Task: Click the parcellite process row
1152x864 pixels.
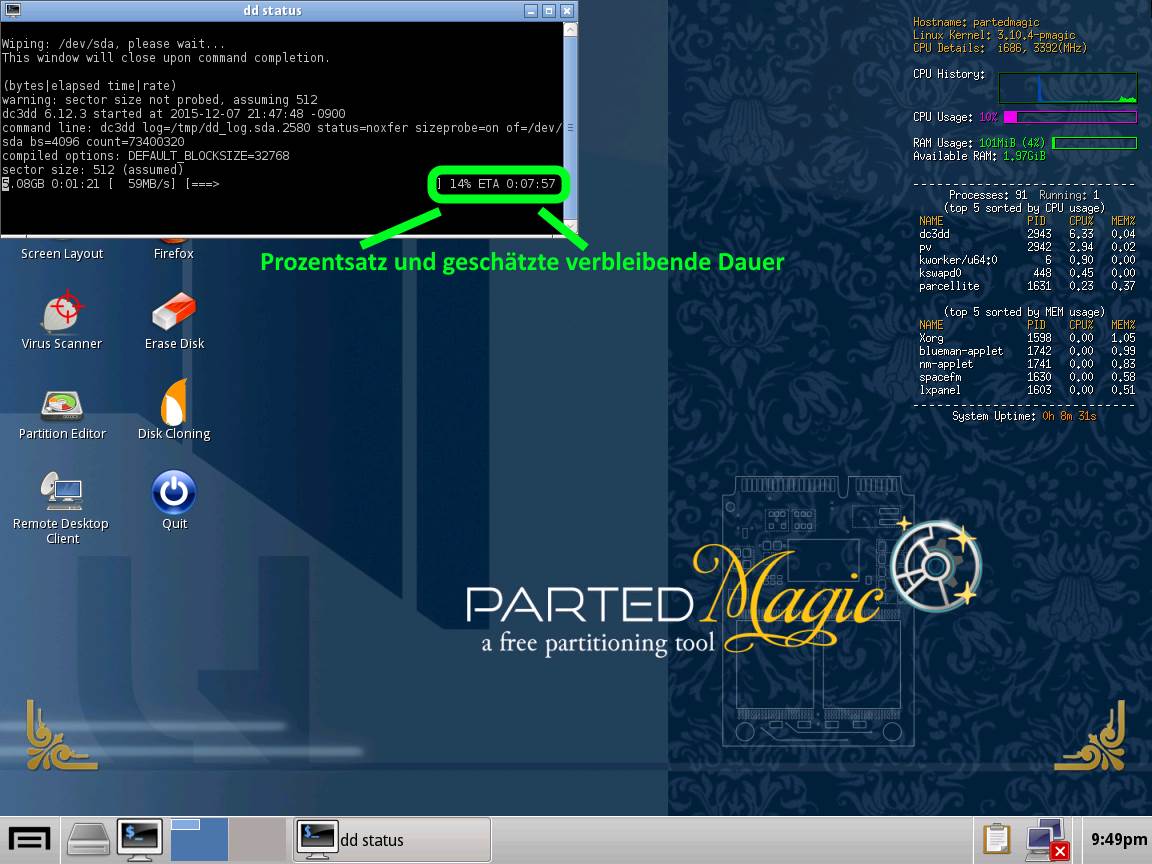Action: tap(1026, 286)
